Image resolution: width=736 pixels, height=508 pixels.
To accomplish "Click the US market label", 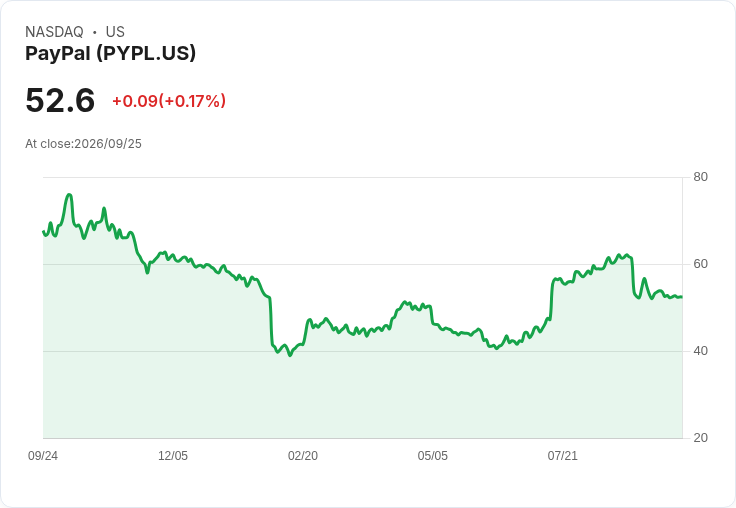I will [x=115, y=31].
